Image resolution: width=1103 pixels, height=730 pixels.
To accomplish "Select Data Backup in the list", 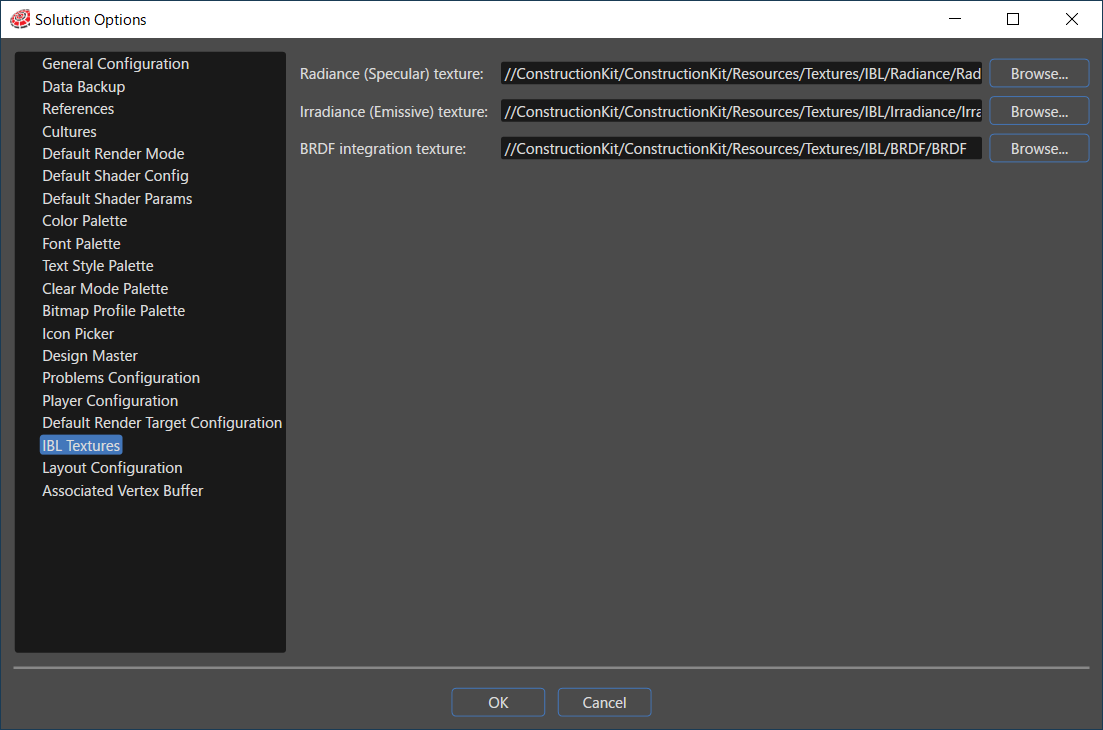I will click(84, 87).
